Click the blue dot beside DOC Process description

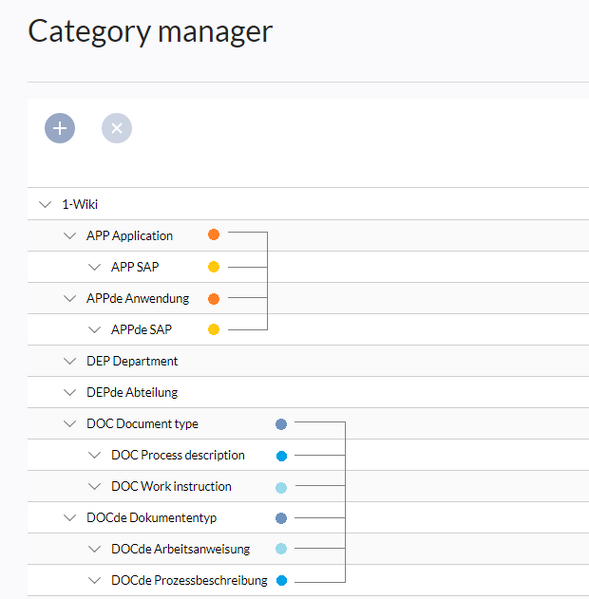[282, 456]
